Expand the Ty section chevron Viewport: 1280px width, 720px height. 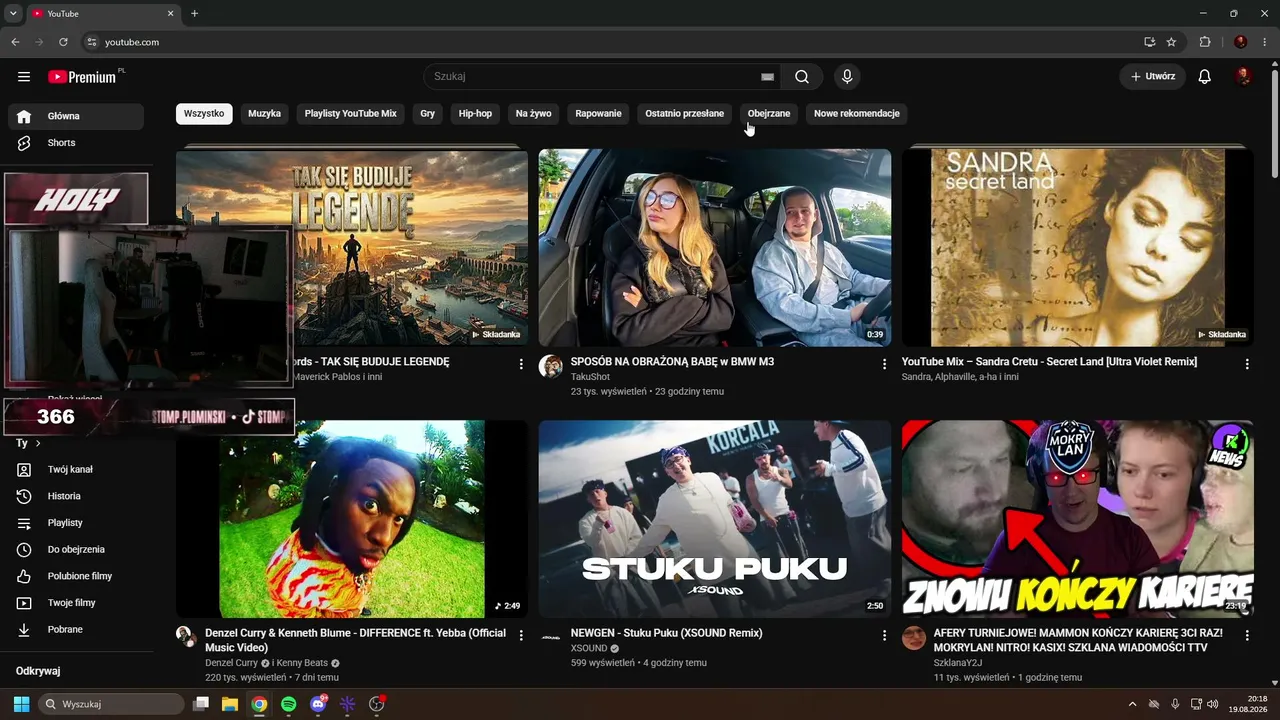tap(38, 443)
